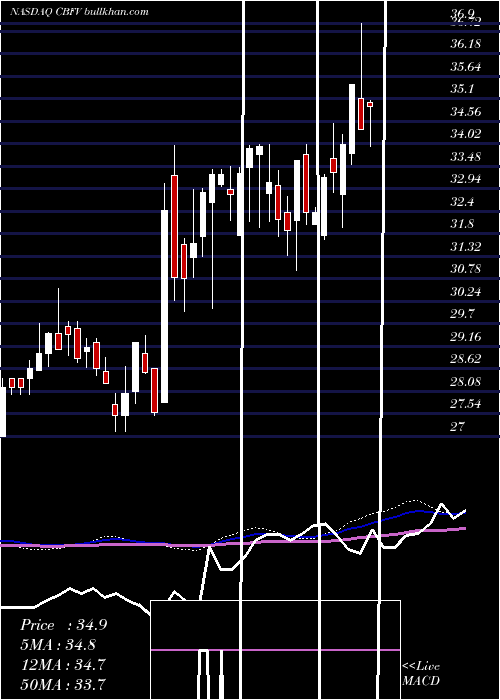Click the 33.48 price axis label

466,157
